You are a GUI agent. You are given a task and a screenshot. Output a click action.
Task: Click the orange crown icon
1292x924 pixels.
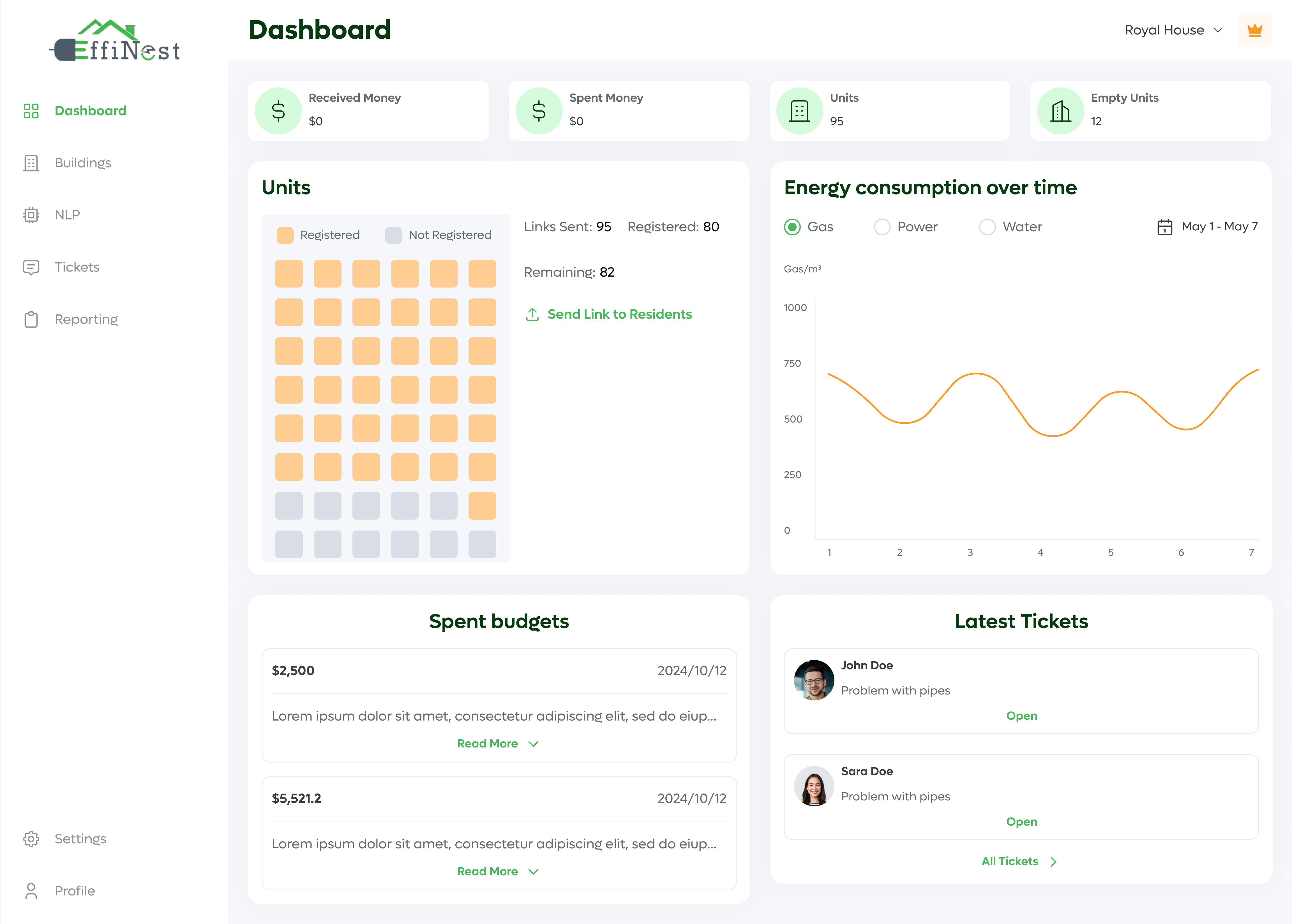click(x=1254, y=30)
